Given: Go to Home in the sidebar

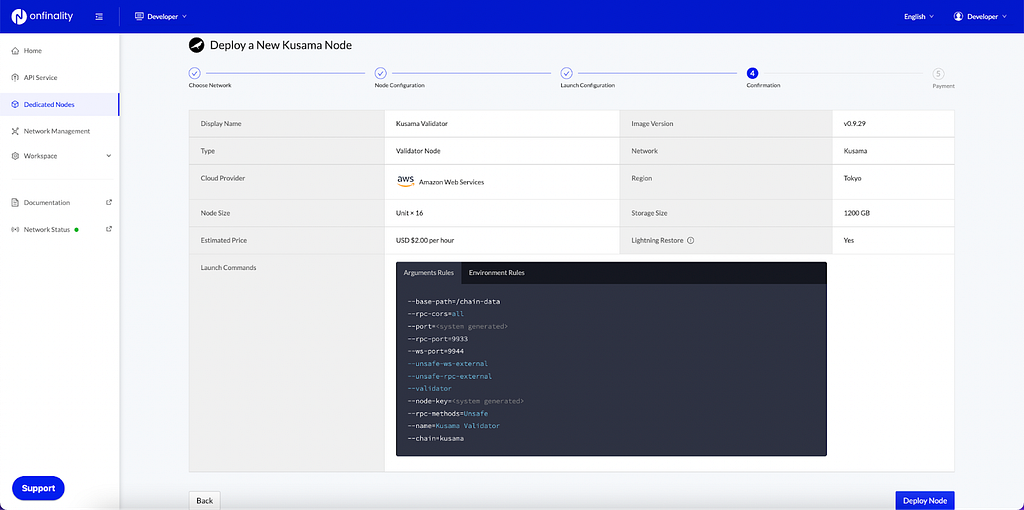Looking at the screenshot, I should [59, 50].
